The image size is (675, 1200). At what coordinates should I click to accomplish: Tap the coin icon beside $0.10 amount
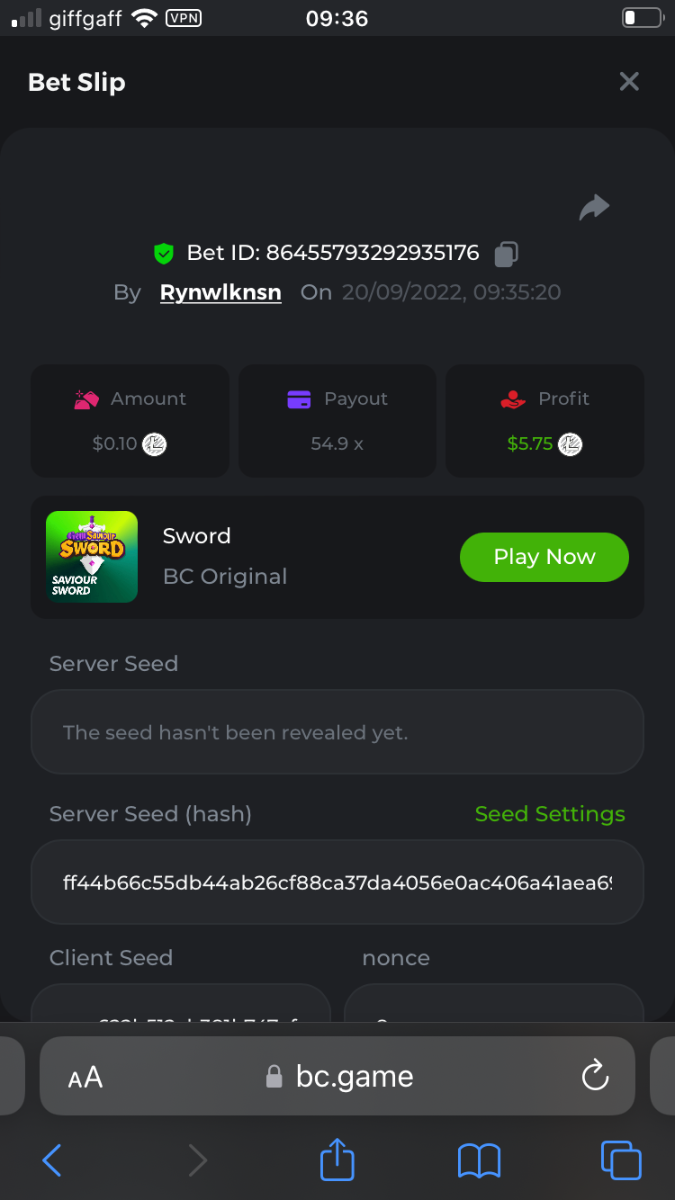[154, 444]
